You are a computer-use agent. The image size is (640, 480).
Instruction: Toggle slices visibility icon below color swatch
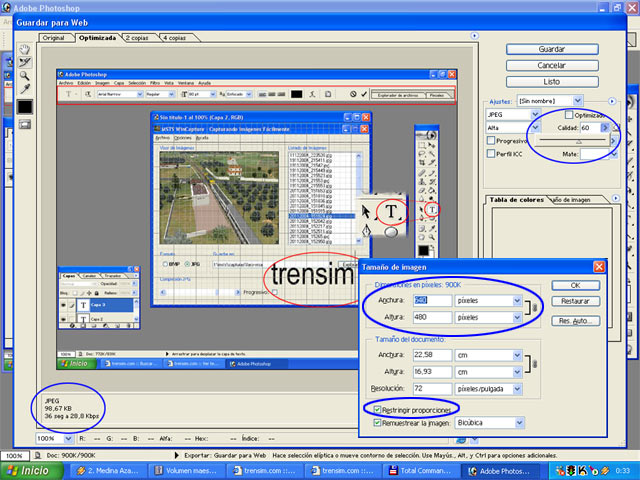(25, 124)
